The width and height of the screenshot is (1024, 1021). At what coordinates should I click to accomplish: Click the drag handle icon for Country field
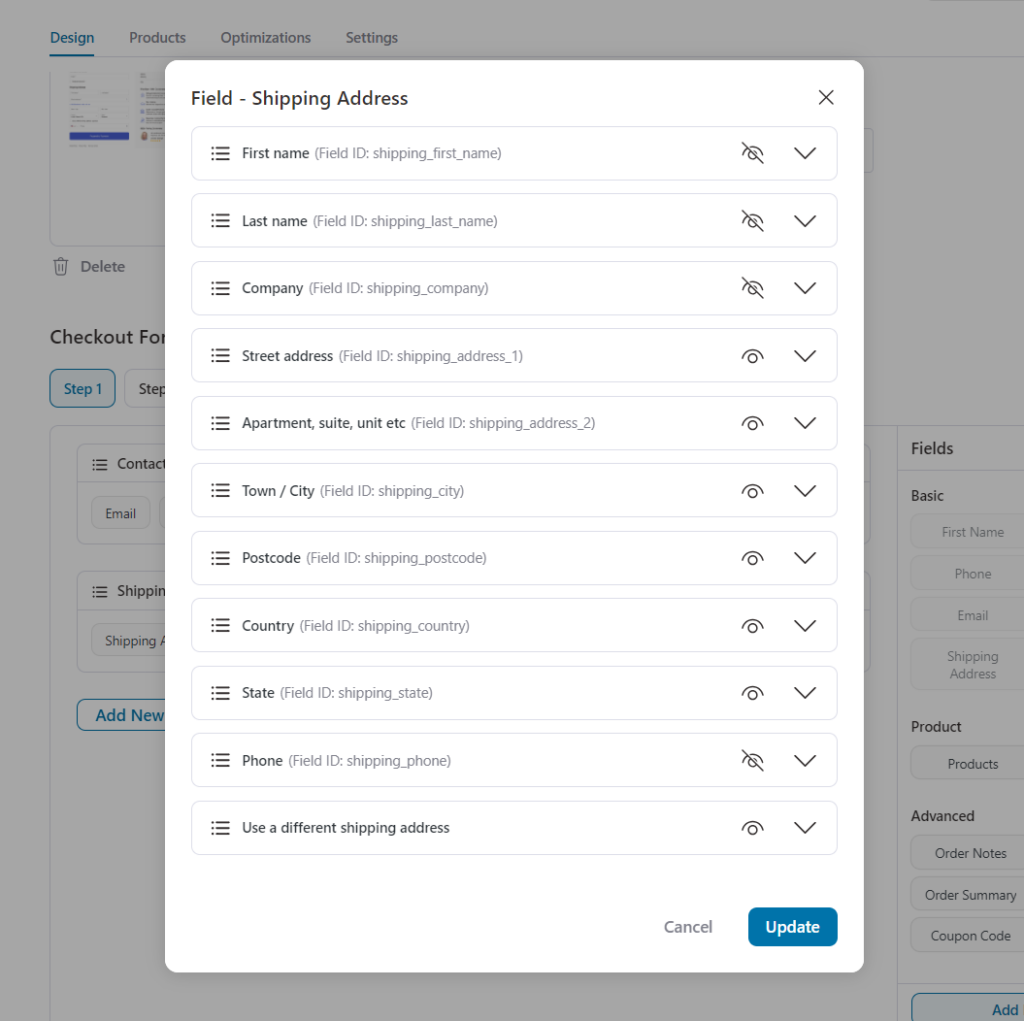(x=220, y=625)
